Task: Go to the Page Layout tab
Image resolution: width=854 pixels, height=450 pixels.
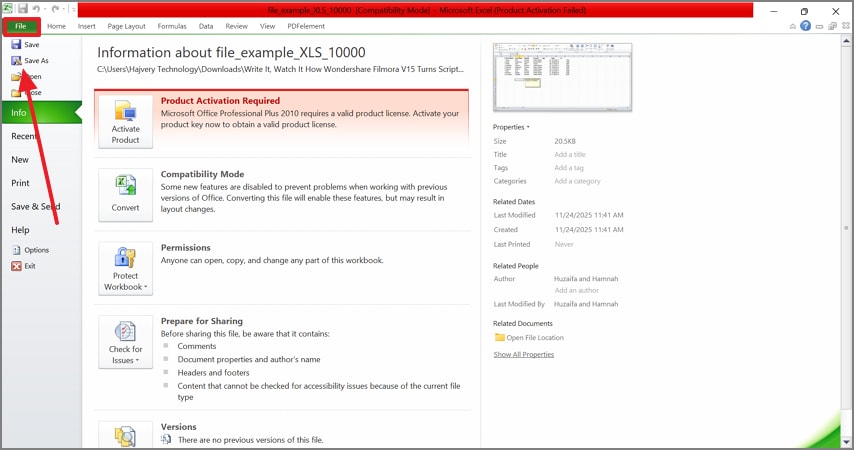Action: pos(126,26)
